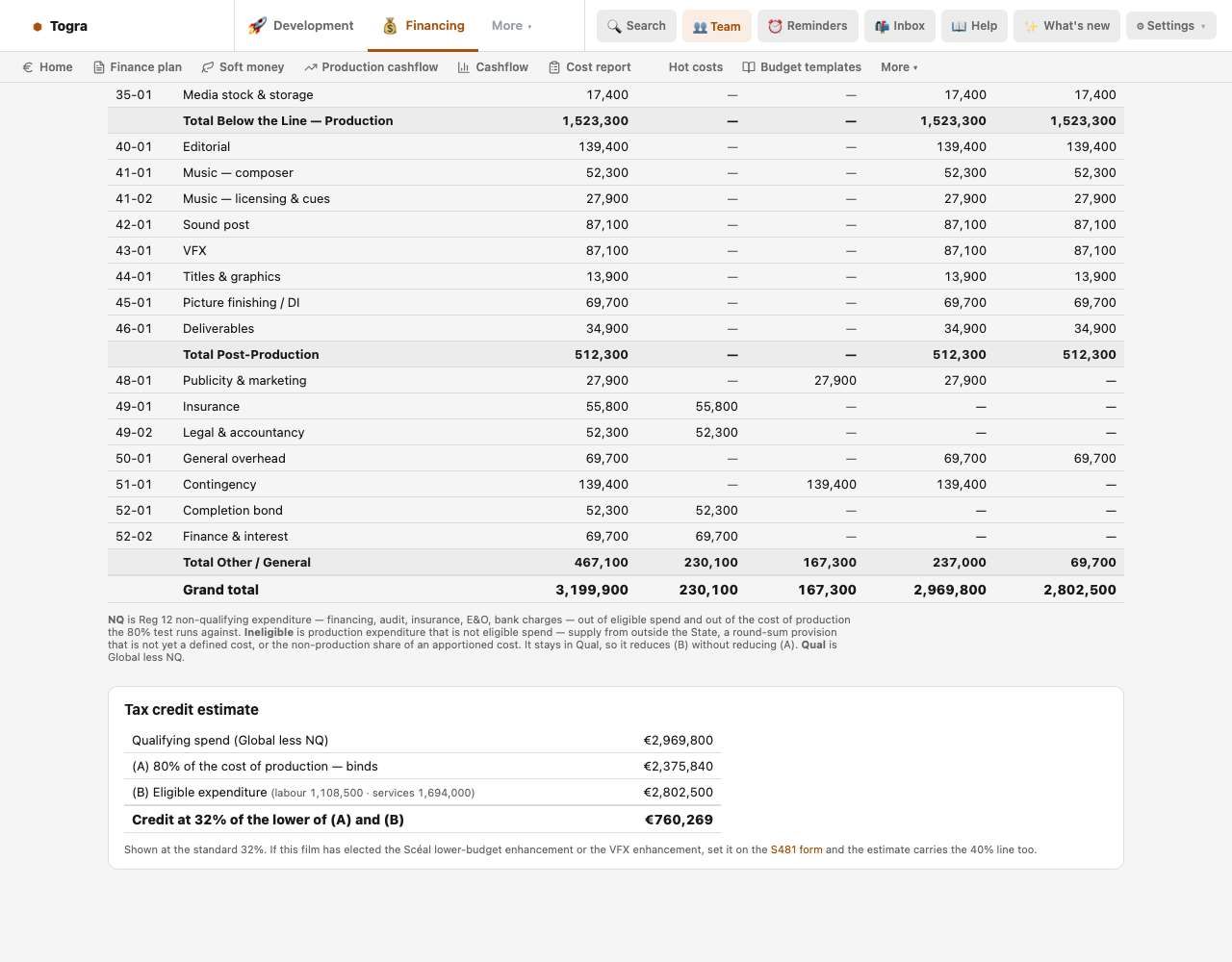Select the Grand total value 3,199,900
This screenshot has width=1232, height=962.
pyautogui.click(x=592, y=591)
